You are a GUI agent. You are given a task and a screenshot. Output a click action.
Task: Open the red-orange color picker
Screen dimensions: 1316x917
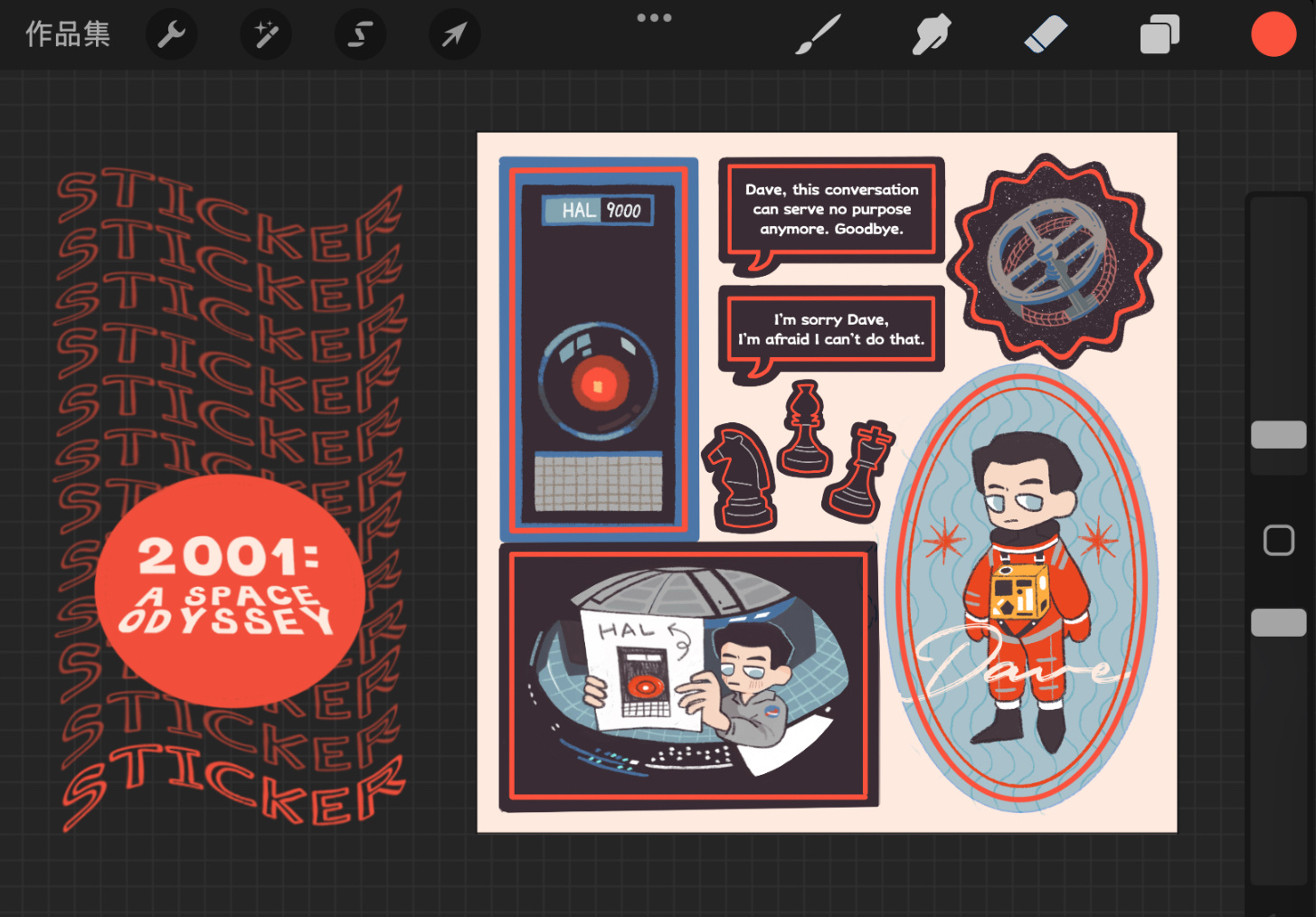1273,34
